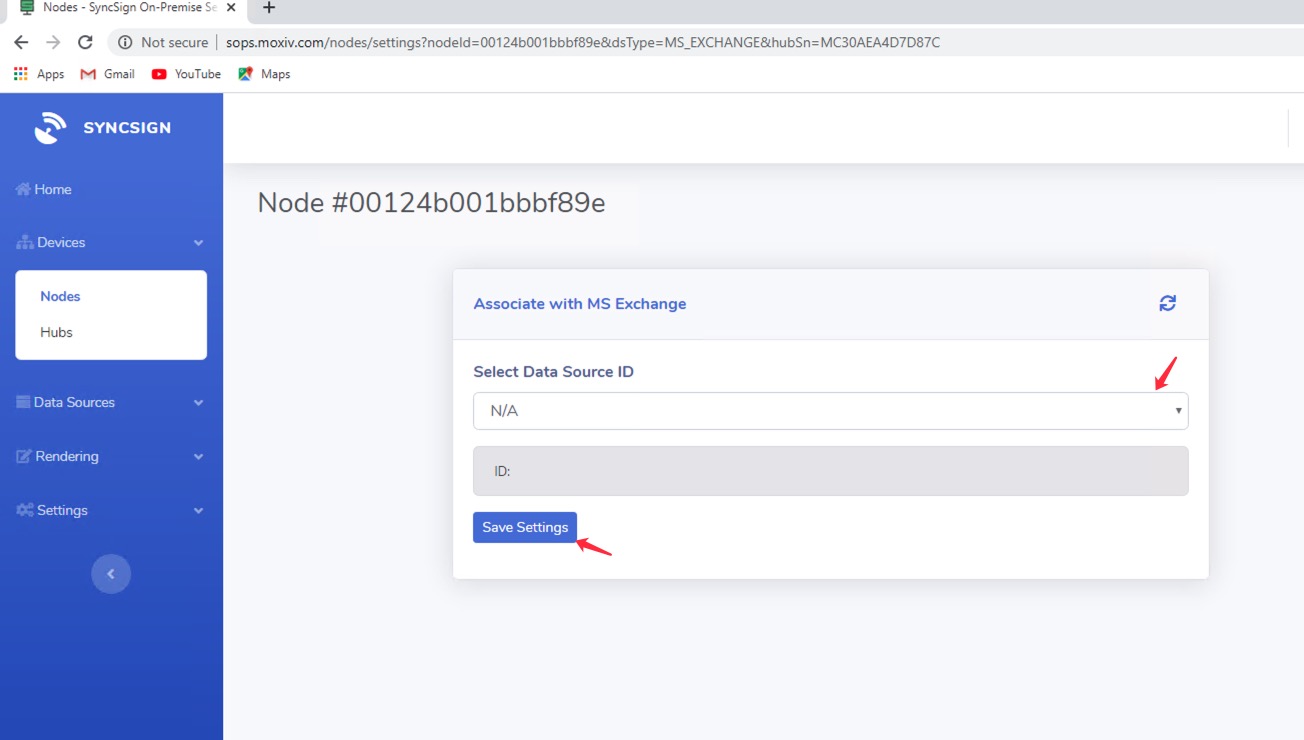1304x740 pixels.
Task: Click the Devices sitemap icon
Action: 25,243
